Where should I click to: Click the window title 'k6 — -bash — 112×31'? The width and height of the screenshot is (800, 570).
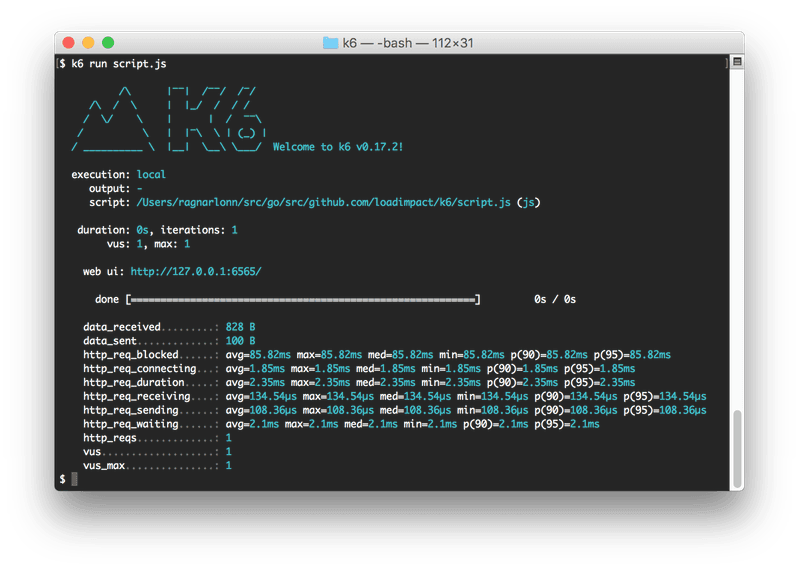point(408,43)
